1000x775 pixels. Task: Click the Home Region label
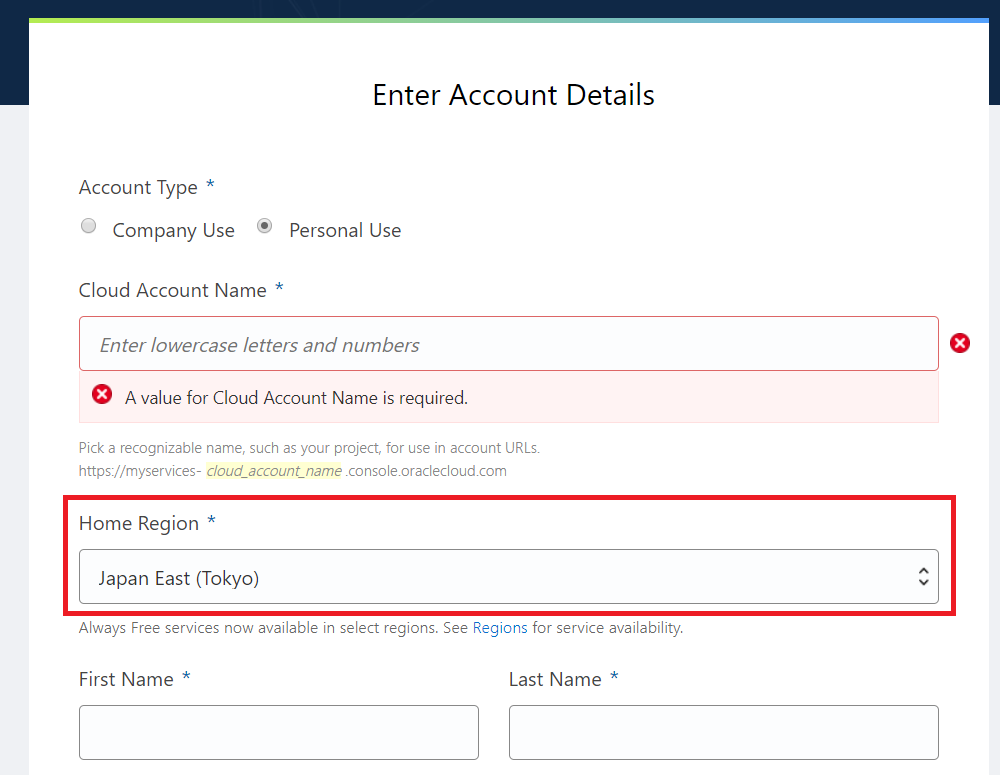coord(139,524)
